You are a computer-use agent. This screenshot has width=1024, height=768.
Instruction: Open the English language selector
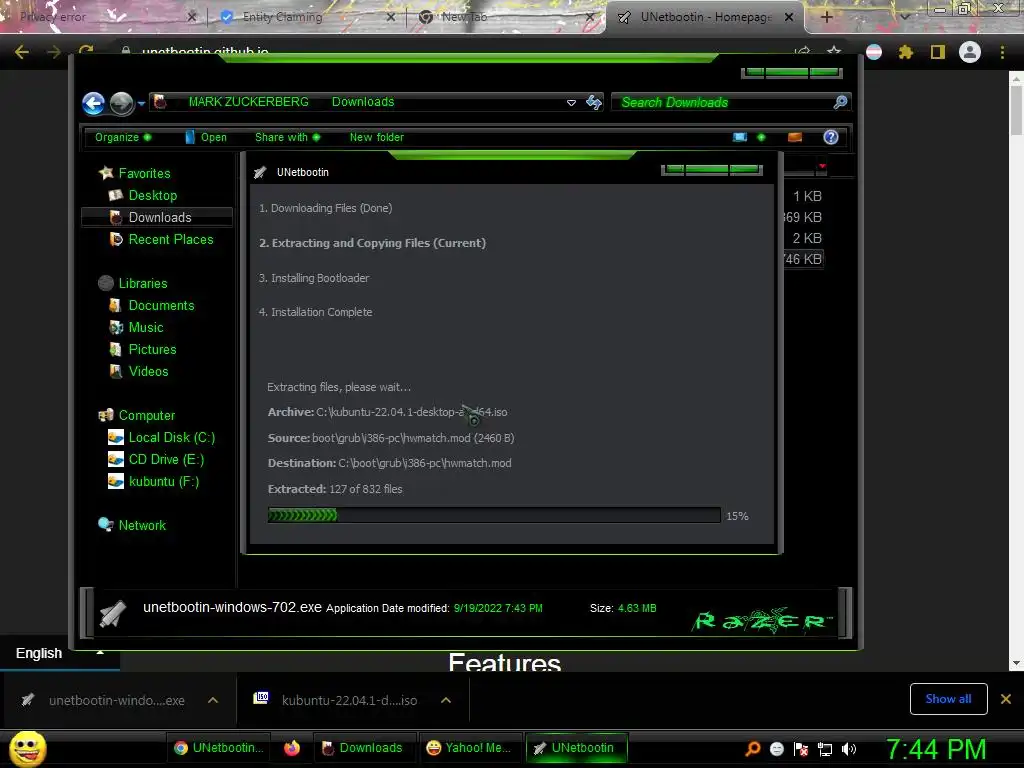click(59, 653)
